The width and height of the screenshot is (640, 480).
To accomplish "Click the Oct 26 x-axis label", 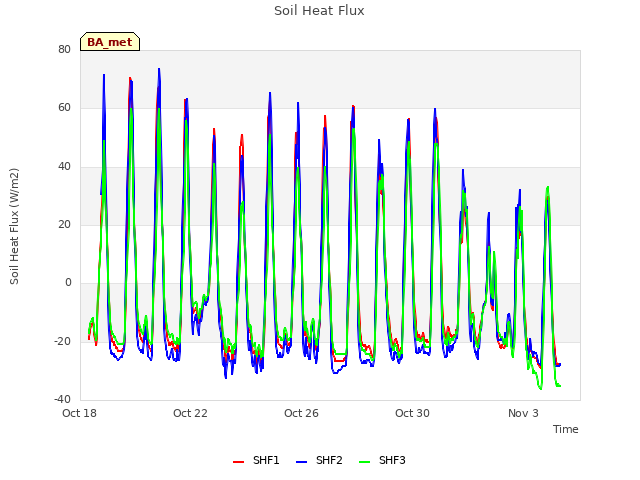I will (x=301, y=413).
